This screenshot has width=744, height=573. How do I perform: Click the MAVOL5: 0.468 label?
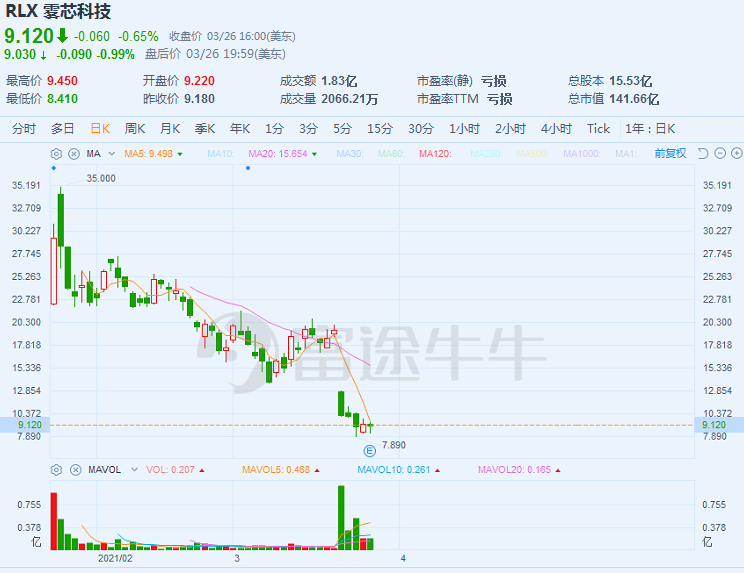pyautogui.click(x=276, y=470)
